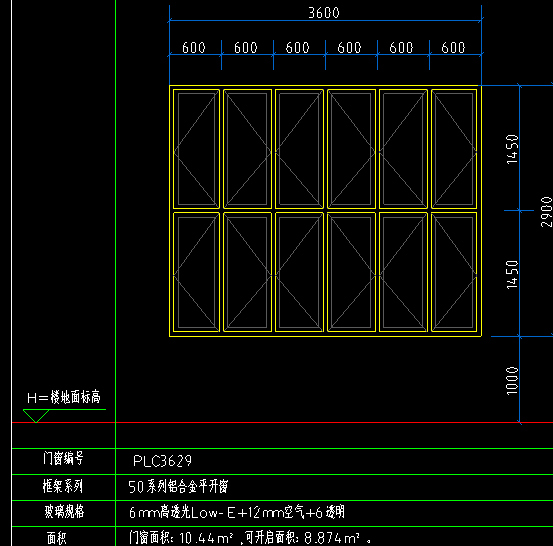
Task: Select the rightmost 600 dimension text
Action: tap(453, 48)
